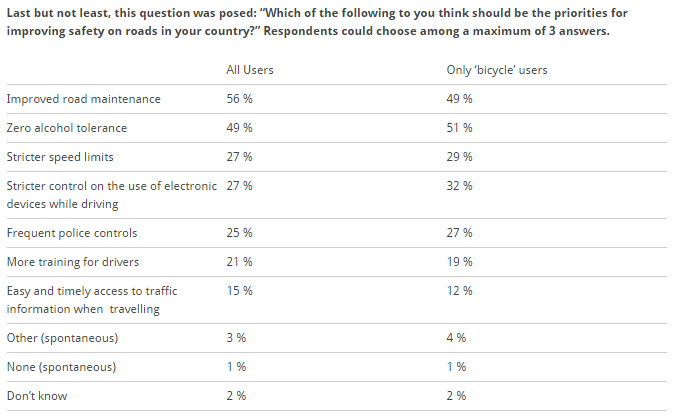This screenshot has width=677, height=420.
Task: Click the 29 % value for speed limits
Action: pos(459,157)
